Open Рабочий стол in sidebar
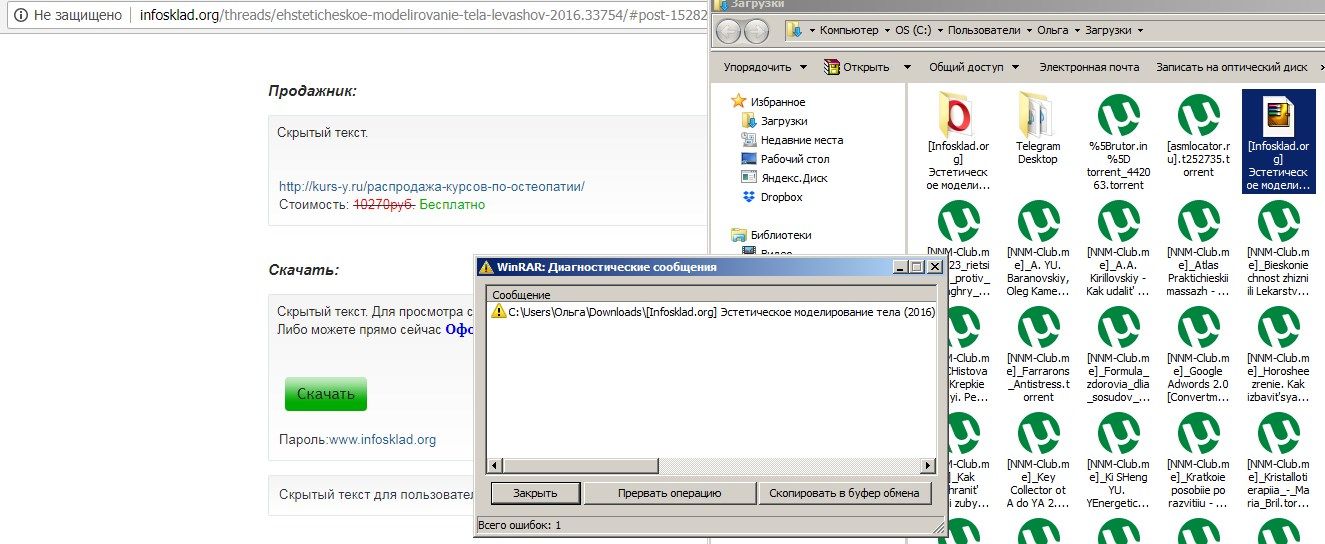The height and width of the screenshot is (544, 1325). 785,159
